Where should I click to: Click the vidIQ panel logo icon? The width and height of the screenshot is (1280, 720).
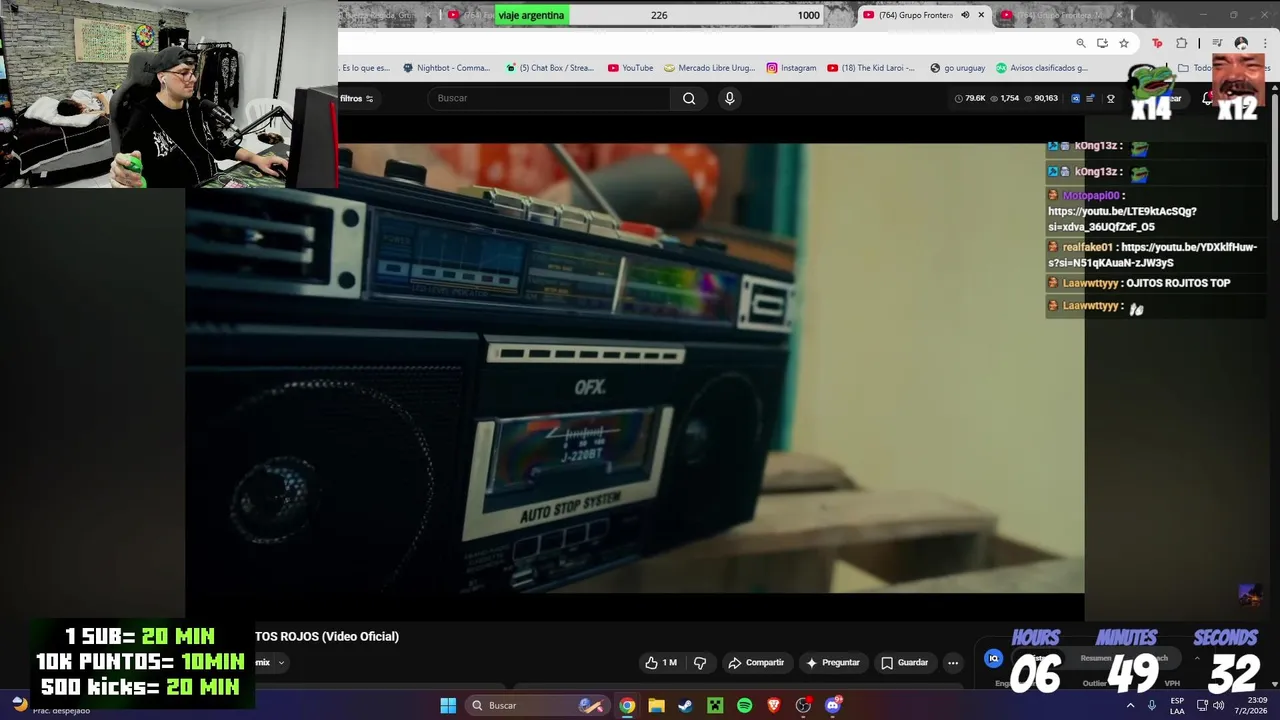(993, 658)
